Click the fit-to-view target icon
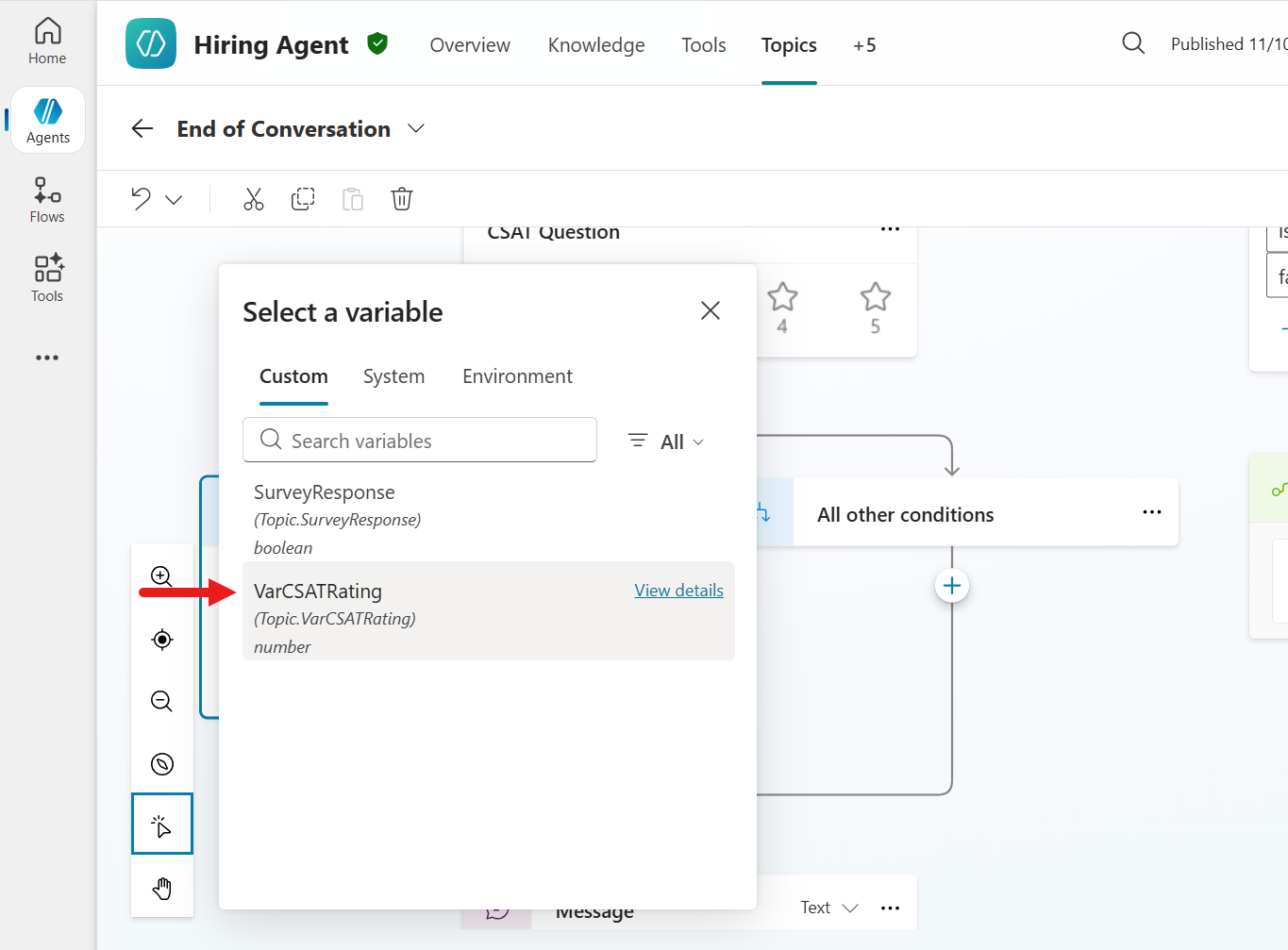The height and width of the screenshot is (950, 1288). point(161,639)
